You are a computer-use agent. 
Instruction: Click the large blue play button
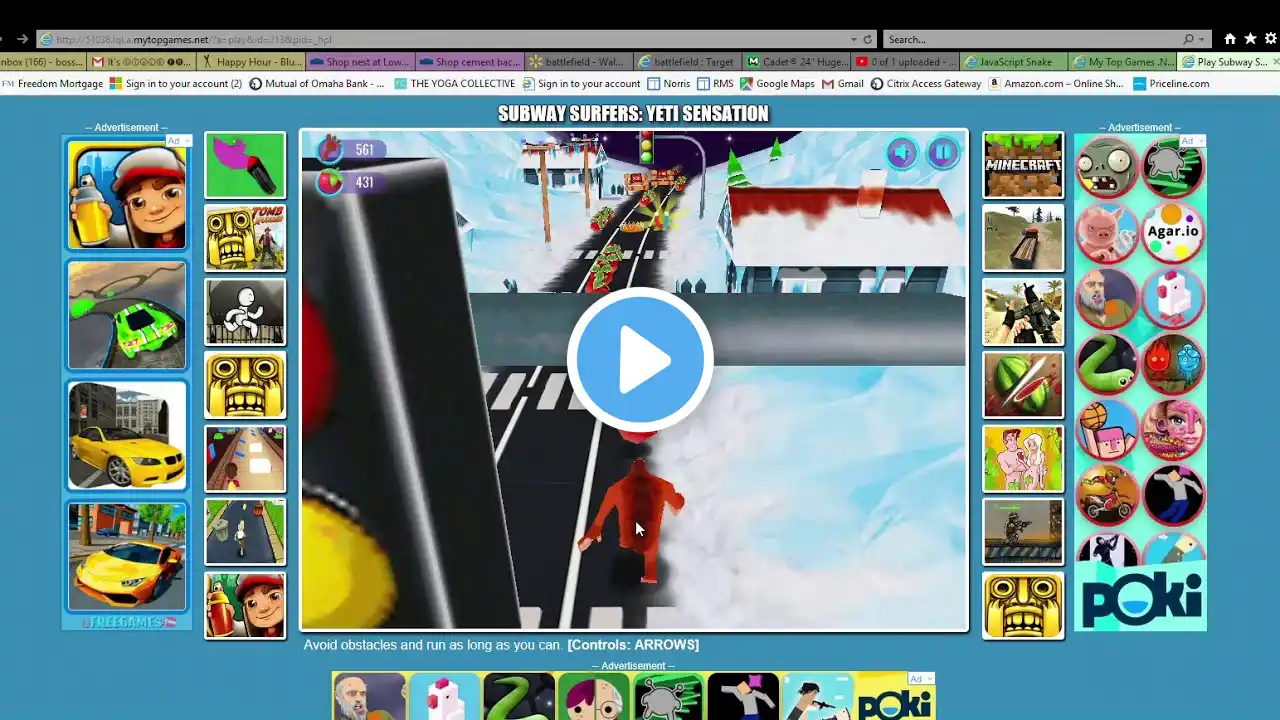click(x=640, y=359)
